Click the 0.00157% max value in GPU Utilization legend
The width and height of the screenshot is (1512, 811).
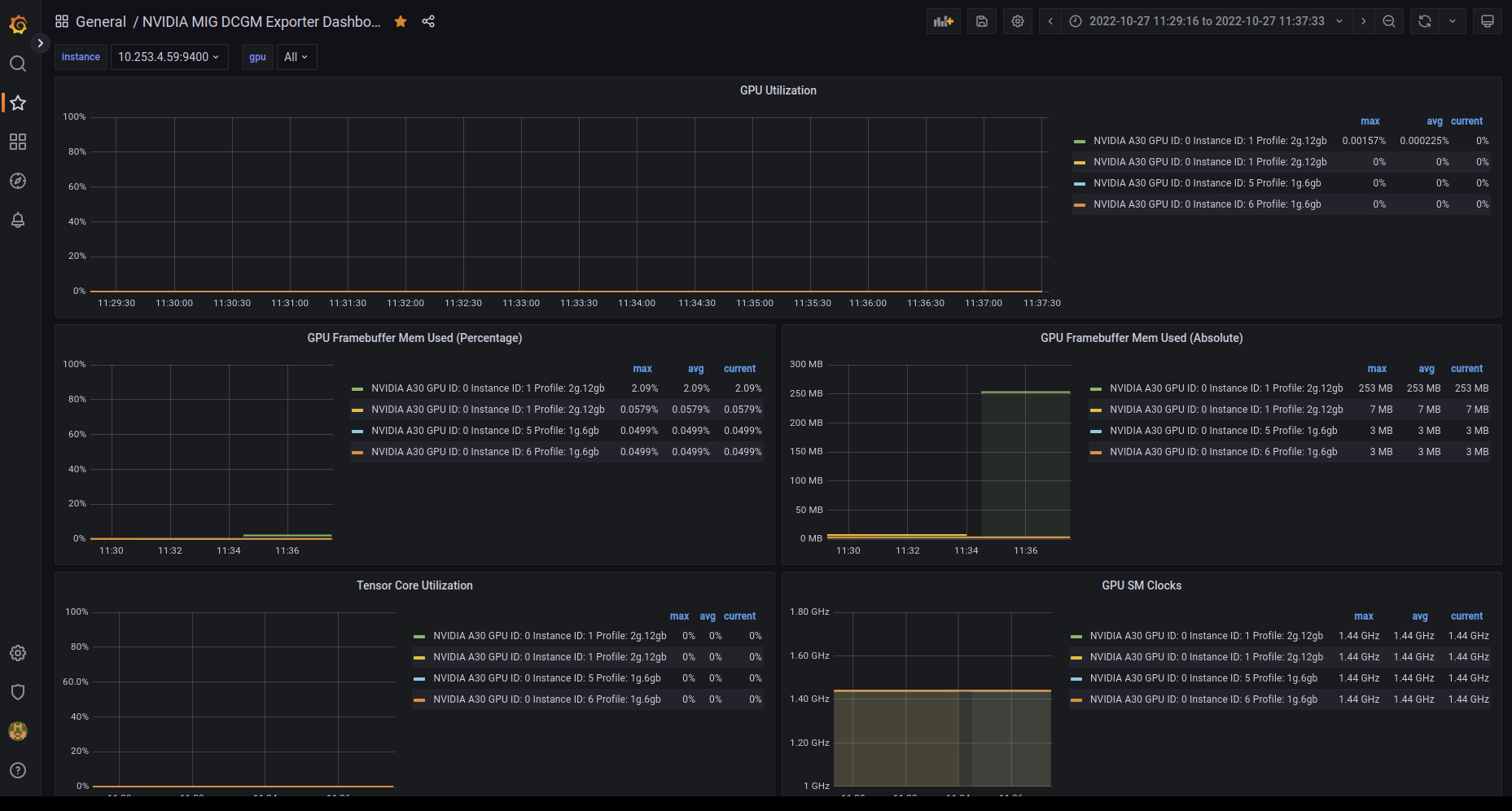(x=1364, y=141)
